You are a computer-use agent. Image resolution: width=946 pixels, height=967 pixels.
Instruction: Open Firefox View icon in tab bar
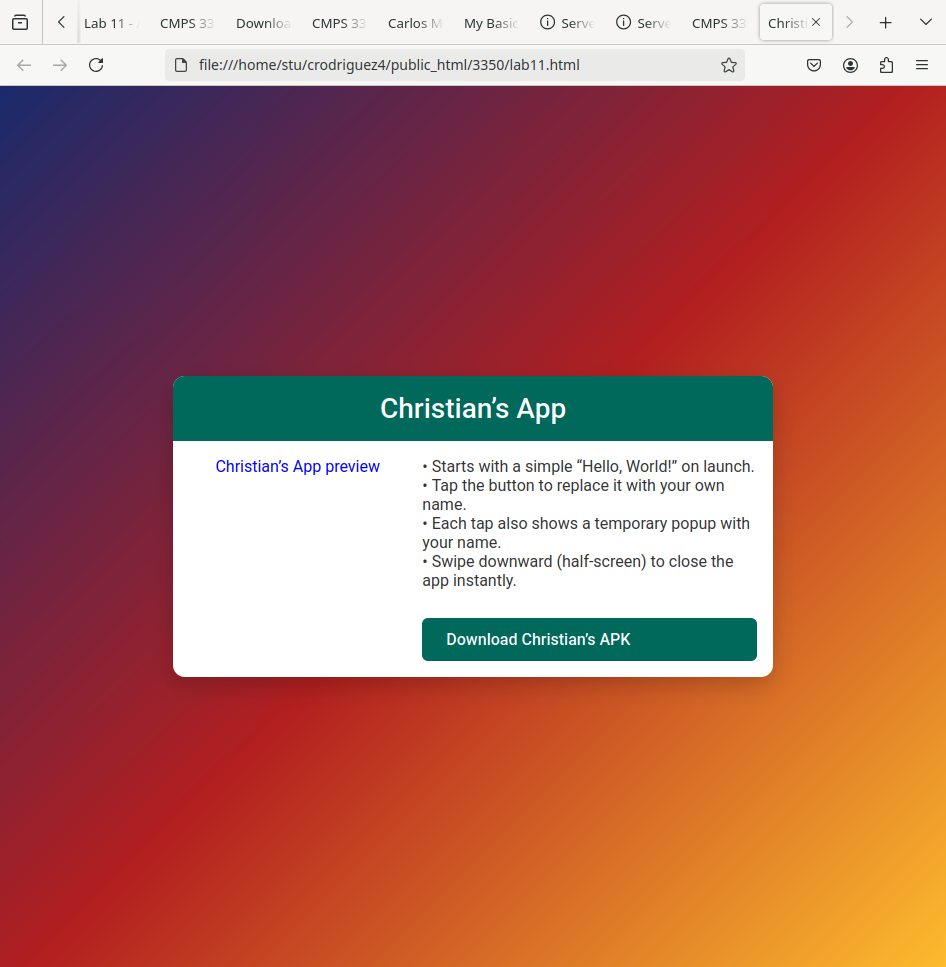tap(20, 22)
